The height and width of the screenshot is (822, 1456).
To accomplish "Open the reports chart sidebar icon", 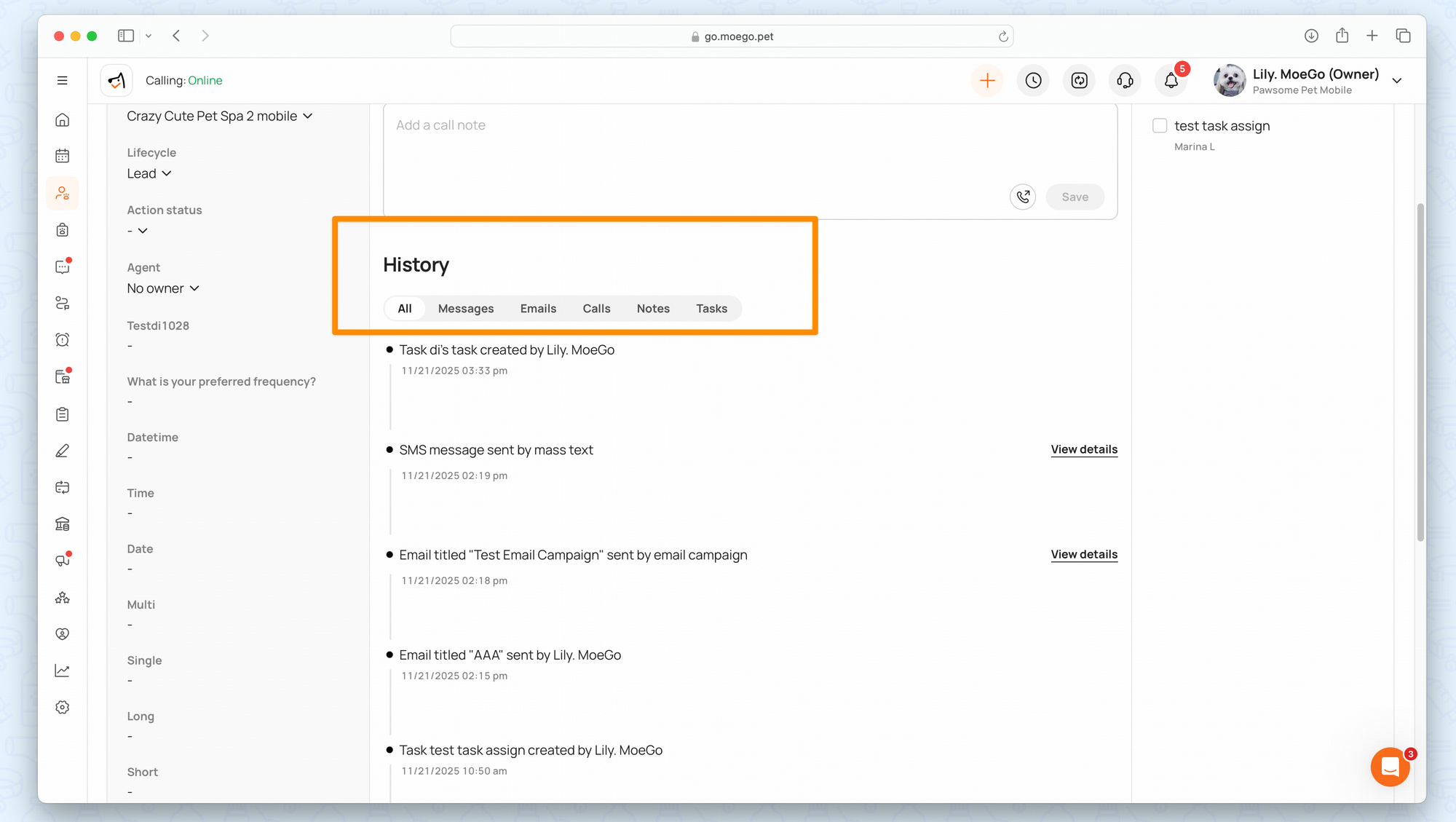I will pyautogui.click(x=63, y=671).
